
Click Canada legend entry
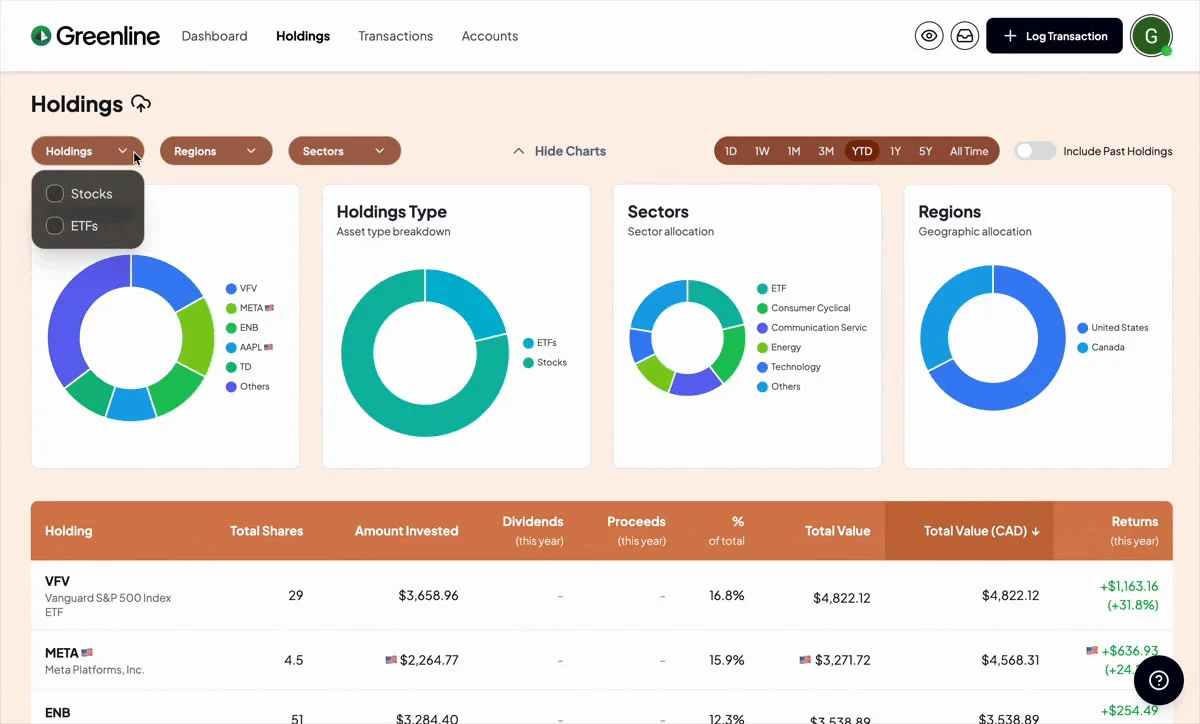[1101, 347]
